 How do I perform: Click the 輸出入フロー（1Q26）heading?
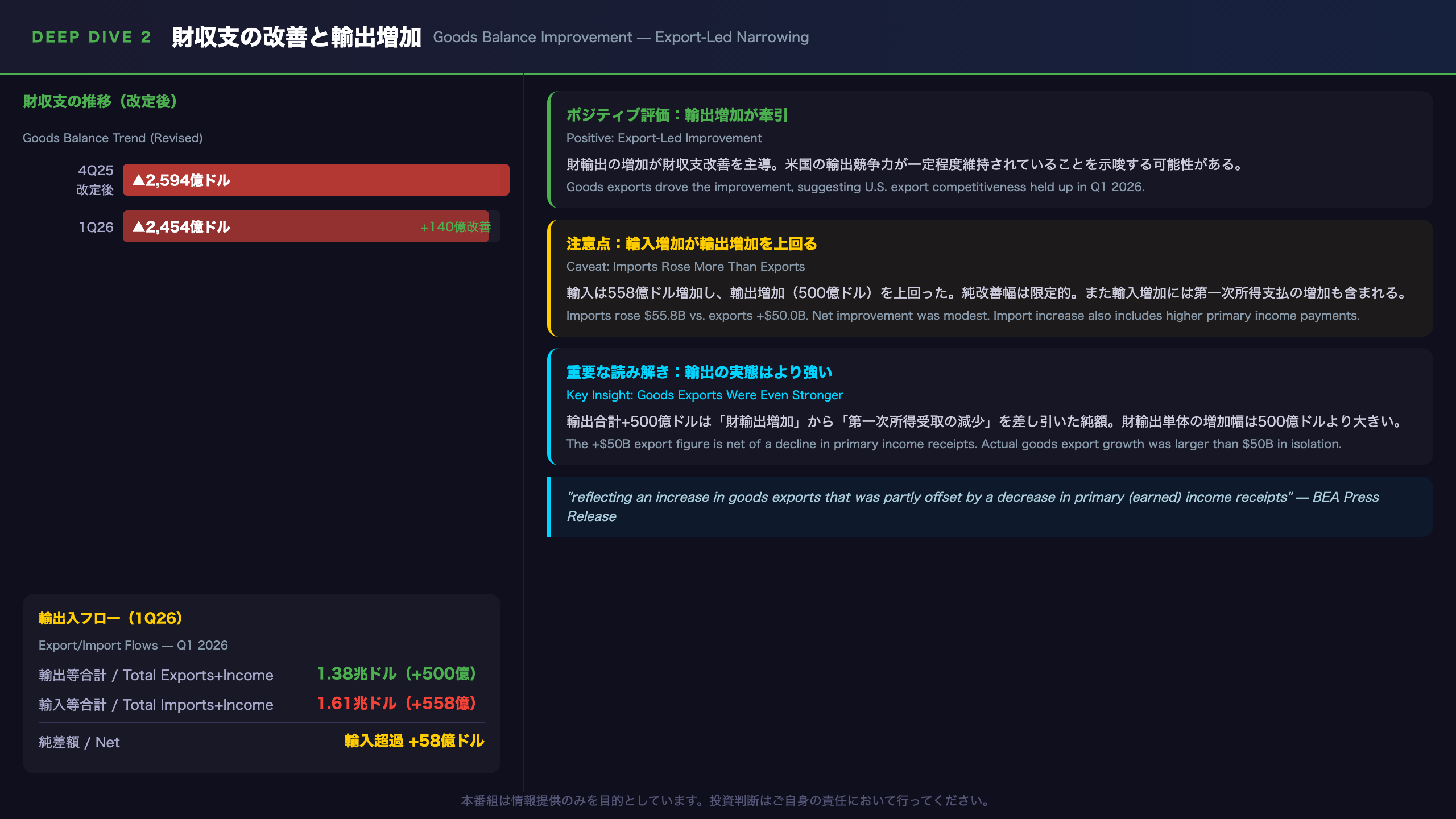tap(110, 618)
